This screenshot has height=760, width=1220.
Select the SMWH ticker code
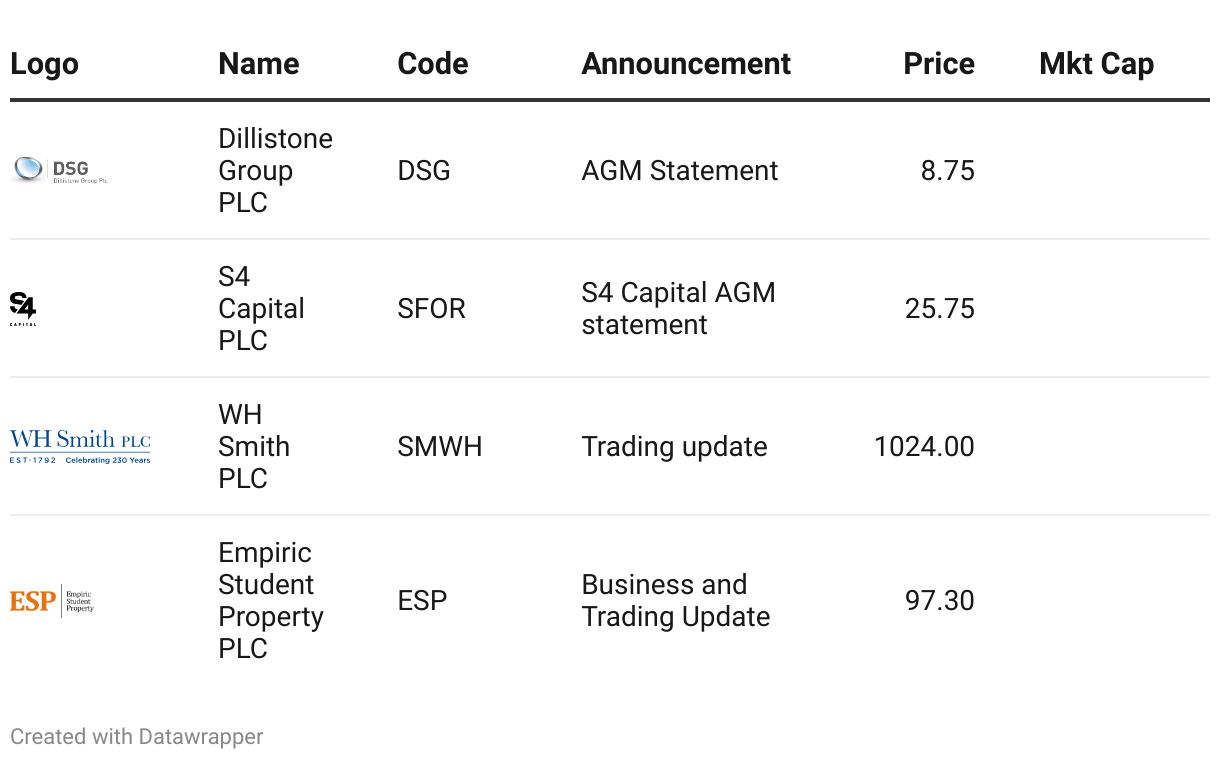pos(439,446)
